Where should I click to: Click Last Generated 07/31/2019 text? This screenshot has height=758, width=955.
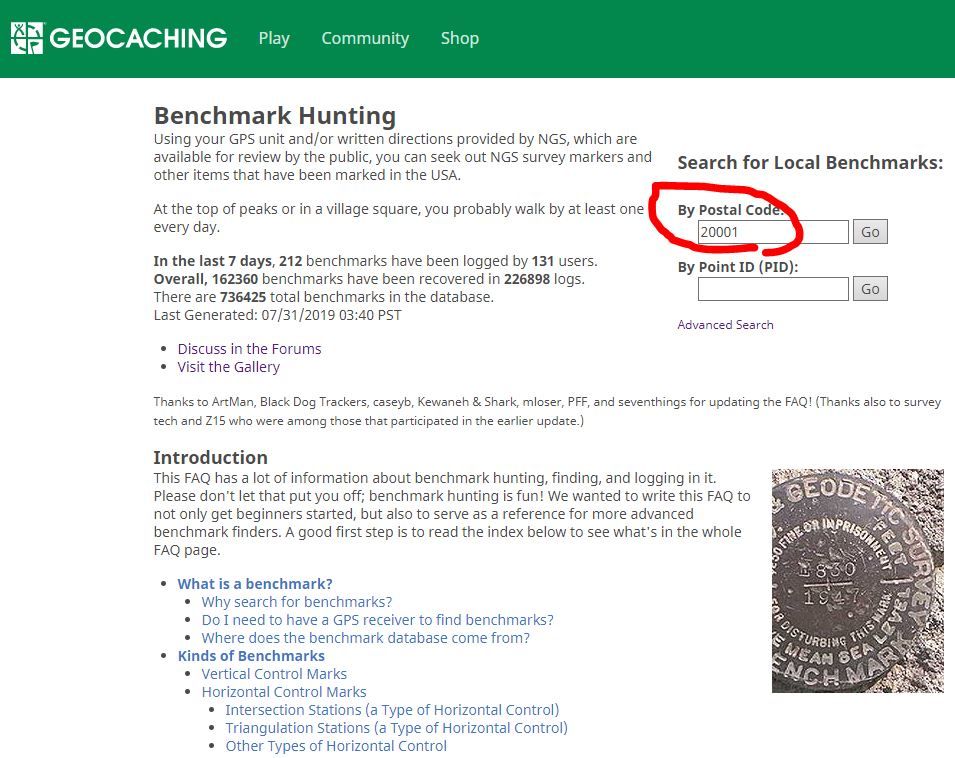[277, 315]
